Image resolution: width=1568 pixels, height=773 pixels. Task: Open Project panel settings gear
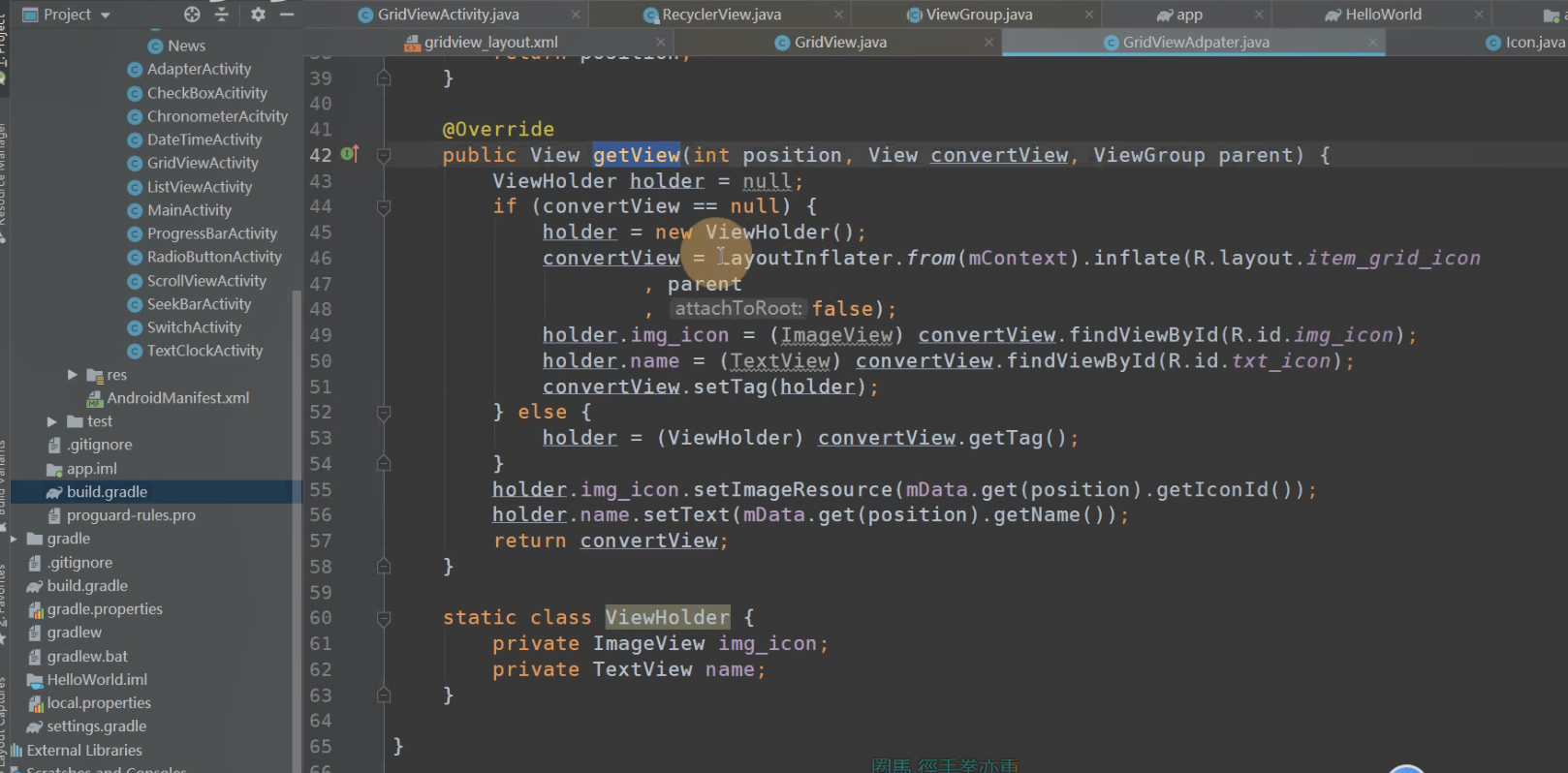click(x=258, y=15)
